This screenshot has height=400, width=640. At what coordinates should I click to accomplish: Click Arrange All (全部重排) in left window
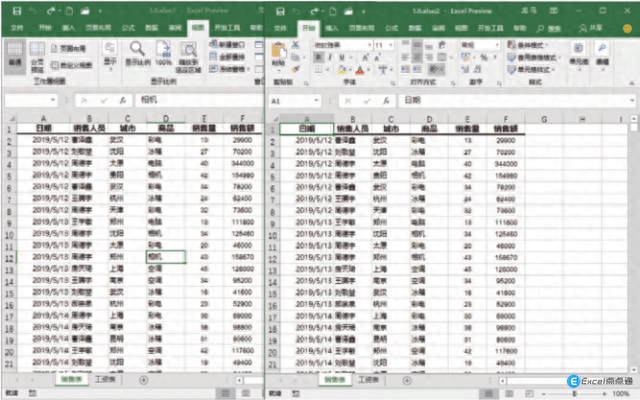point(227,57)
